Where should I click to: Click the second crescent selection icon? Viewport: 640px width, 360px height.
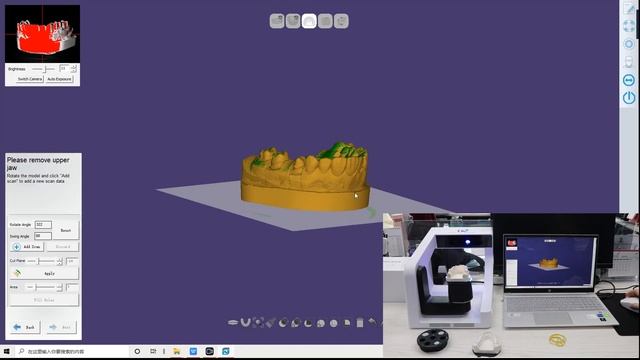[296, 323]
